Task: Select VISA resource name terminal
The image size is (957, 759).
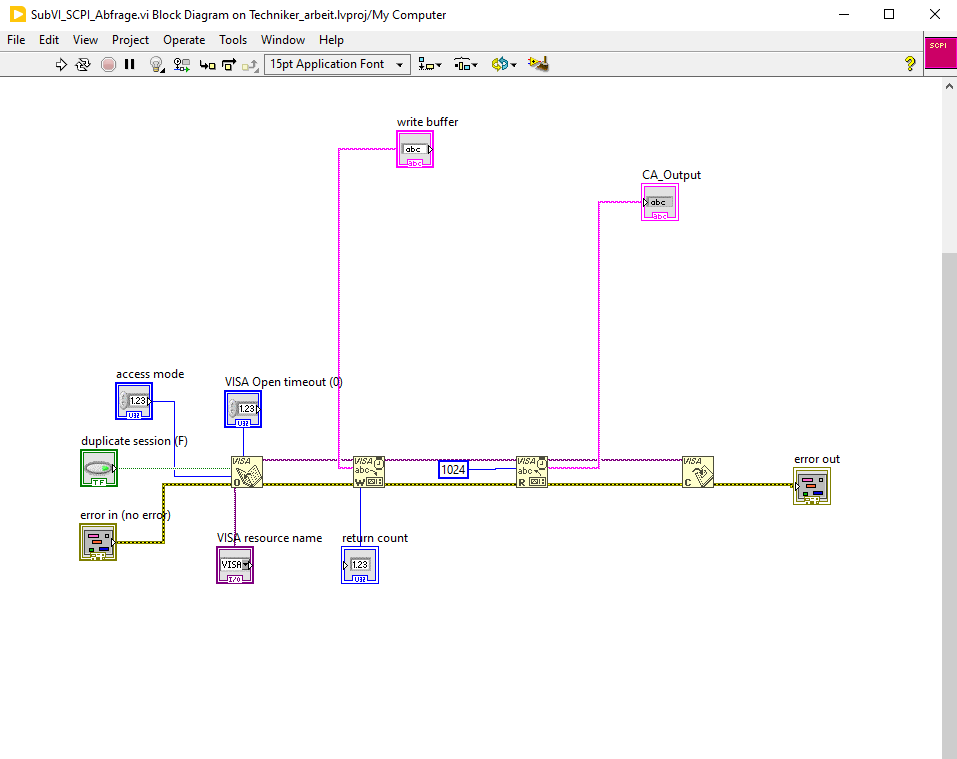Action: coord(235,565)
